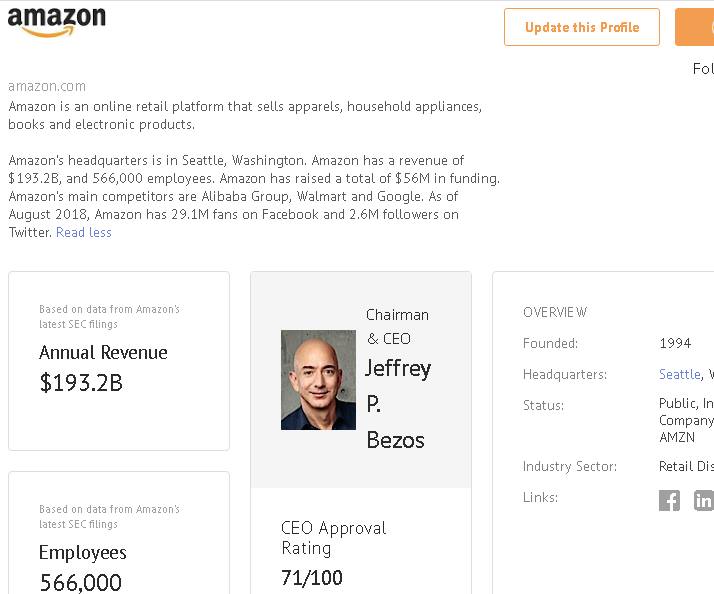The height and width of the screenshot is (594, 714).
Task: Open Amazon's Facebook page icon
Action: (x=669, y=500)
